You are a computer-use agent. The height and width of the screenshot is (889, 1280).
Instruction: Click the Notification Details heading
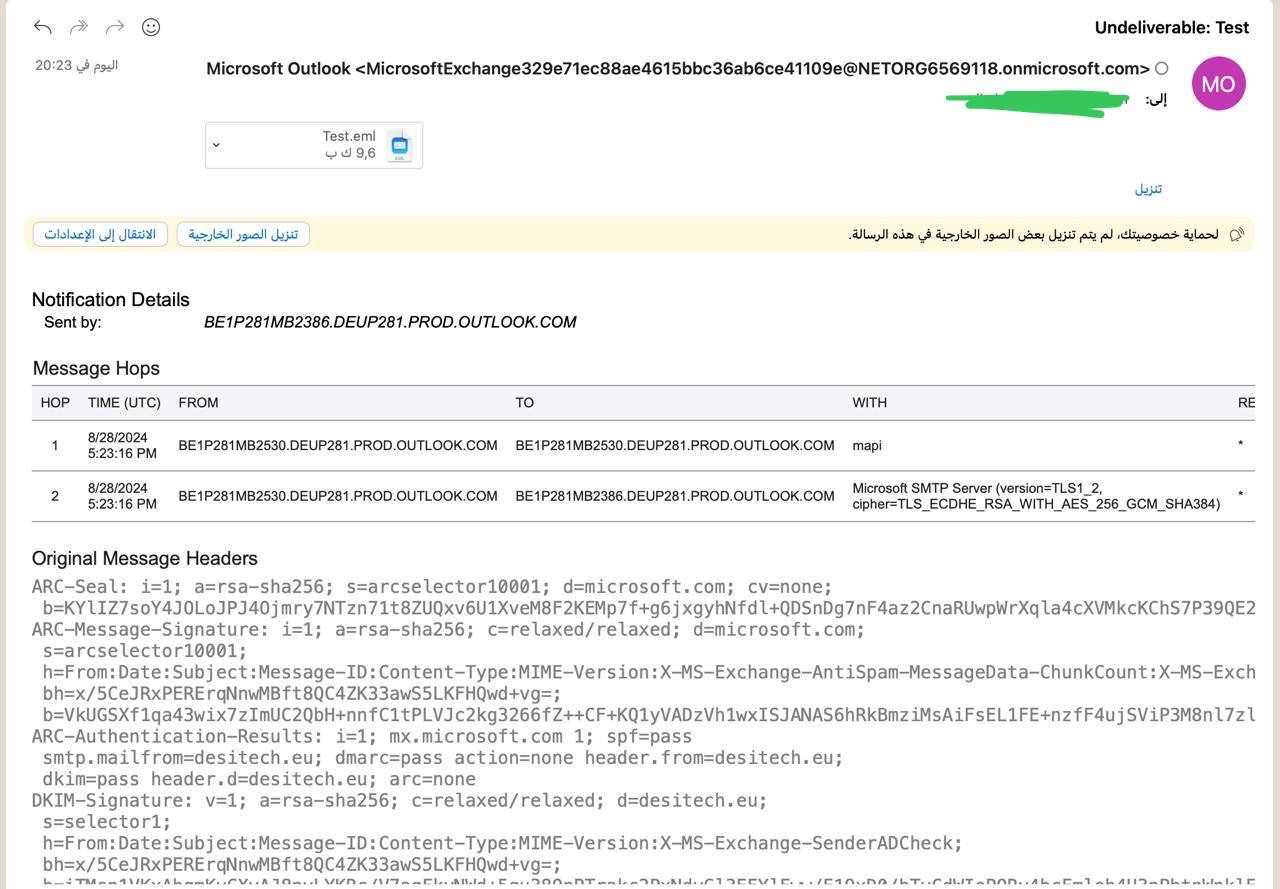(111, 299)
